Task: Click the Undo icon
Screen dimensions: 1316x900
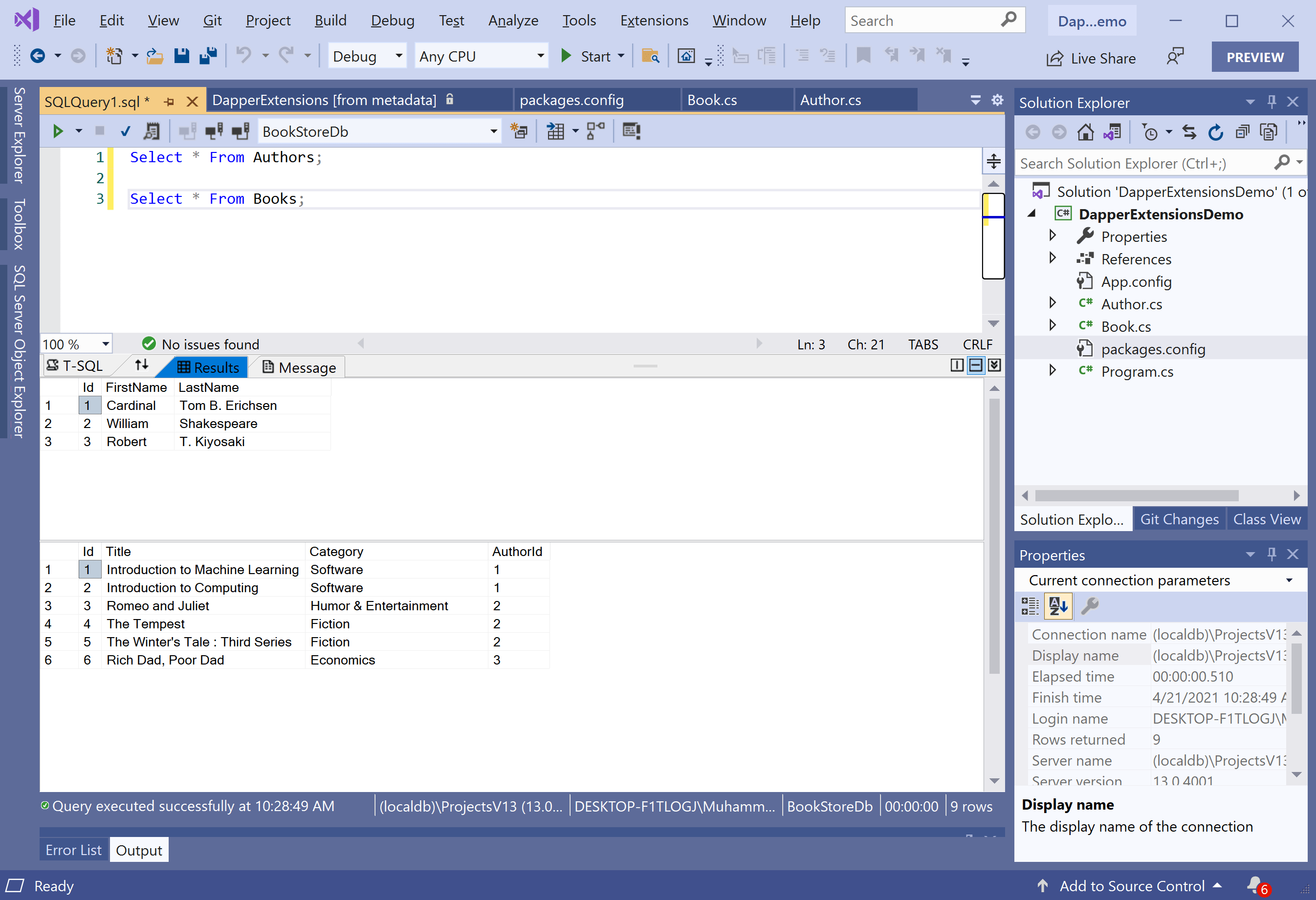Action: click(x=243, y=56)
